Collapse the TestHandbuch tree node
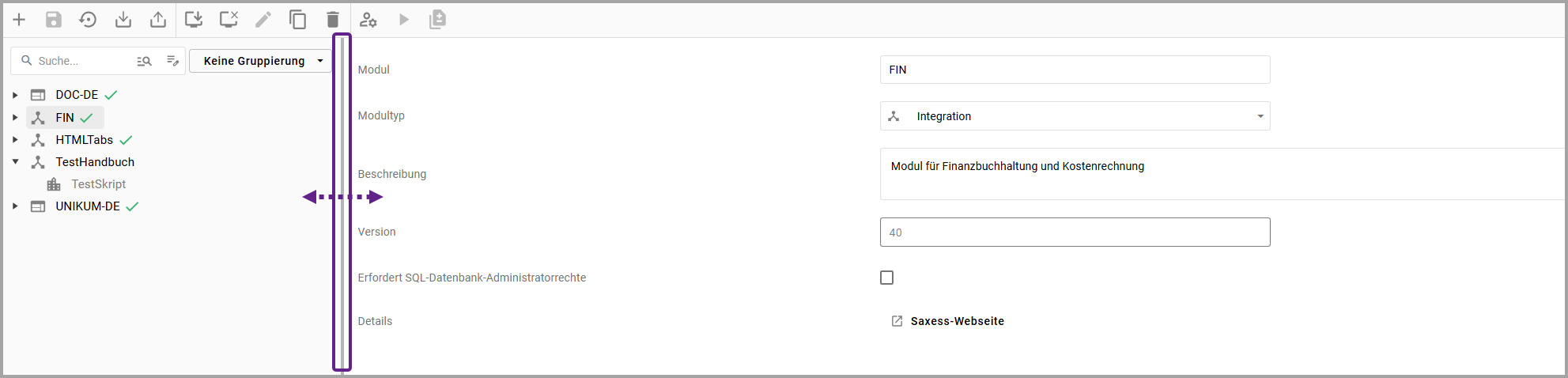The height and width of the screenshot is (378, 1568). 15,162
